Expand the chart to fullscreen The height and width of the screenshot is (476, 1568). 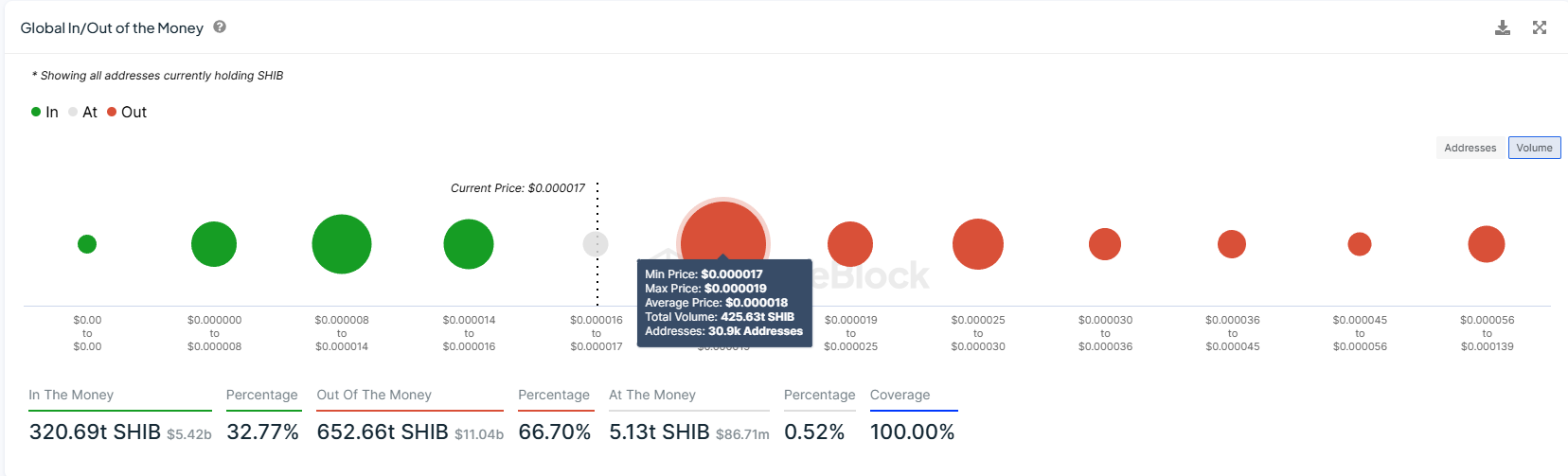tap(1540, 27)
